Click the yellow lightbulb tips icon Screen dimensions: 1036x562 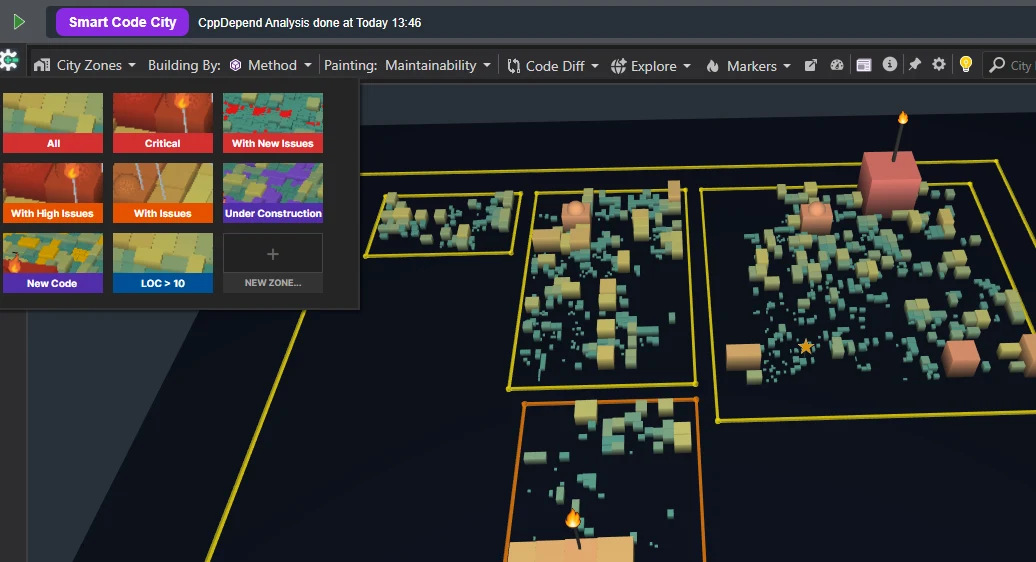pyautogui.click(x=966, y=65)
